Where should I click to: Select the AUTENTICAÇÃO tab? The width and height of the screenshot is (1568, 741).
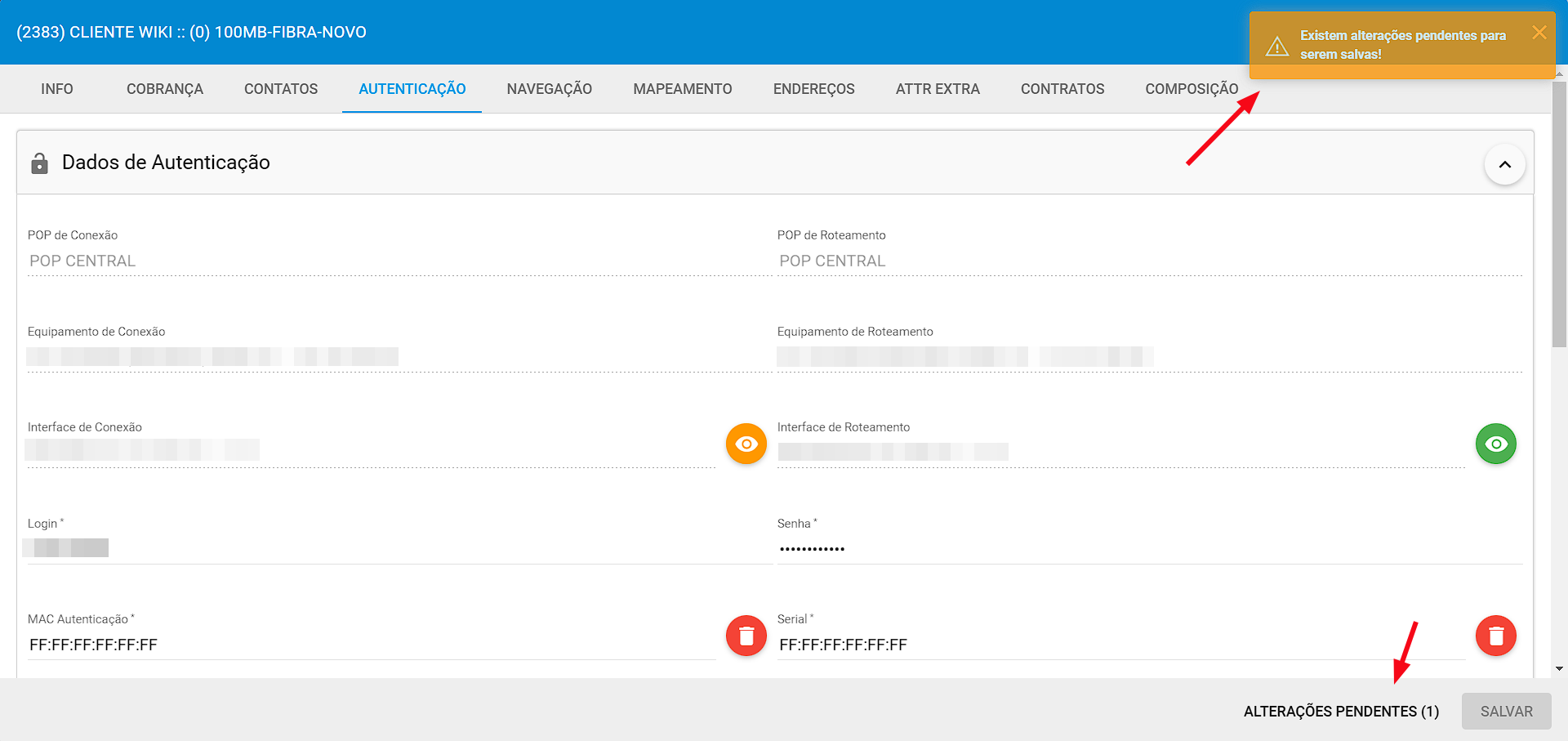pyautogui.click(x=412, y=89)
